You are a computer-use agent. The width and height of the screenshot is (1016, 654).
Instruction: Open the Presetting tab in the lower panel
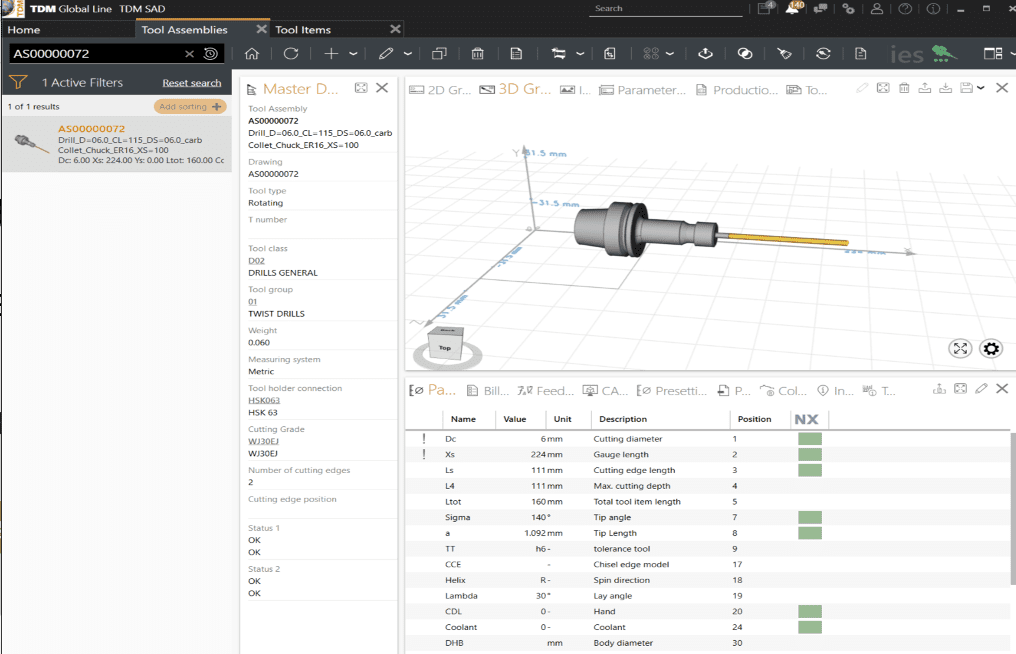point(672,391)
